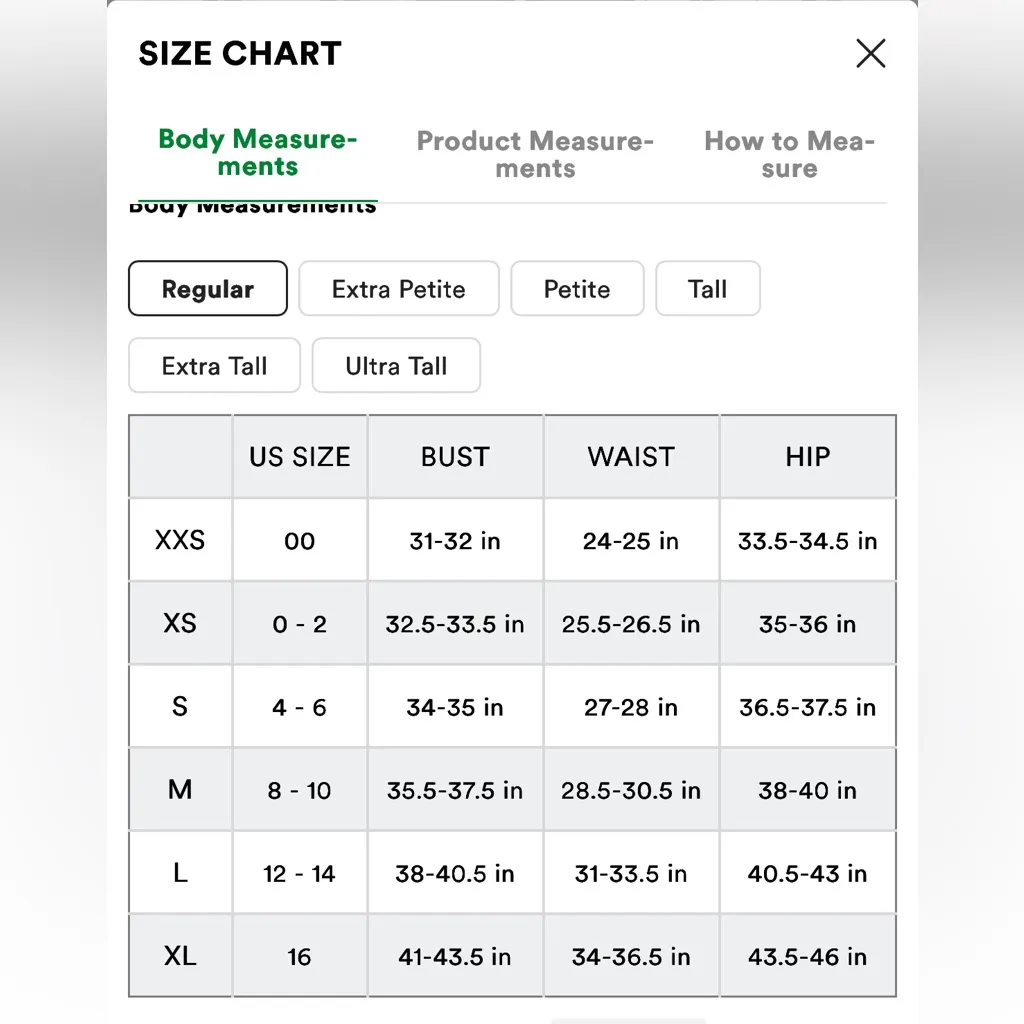The height and width of the screenshot is (1024, 1024).
Task: Click the US SIZE column header
Action: coord(300,457)
